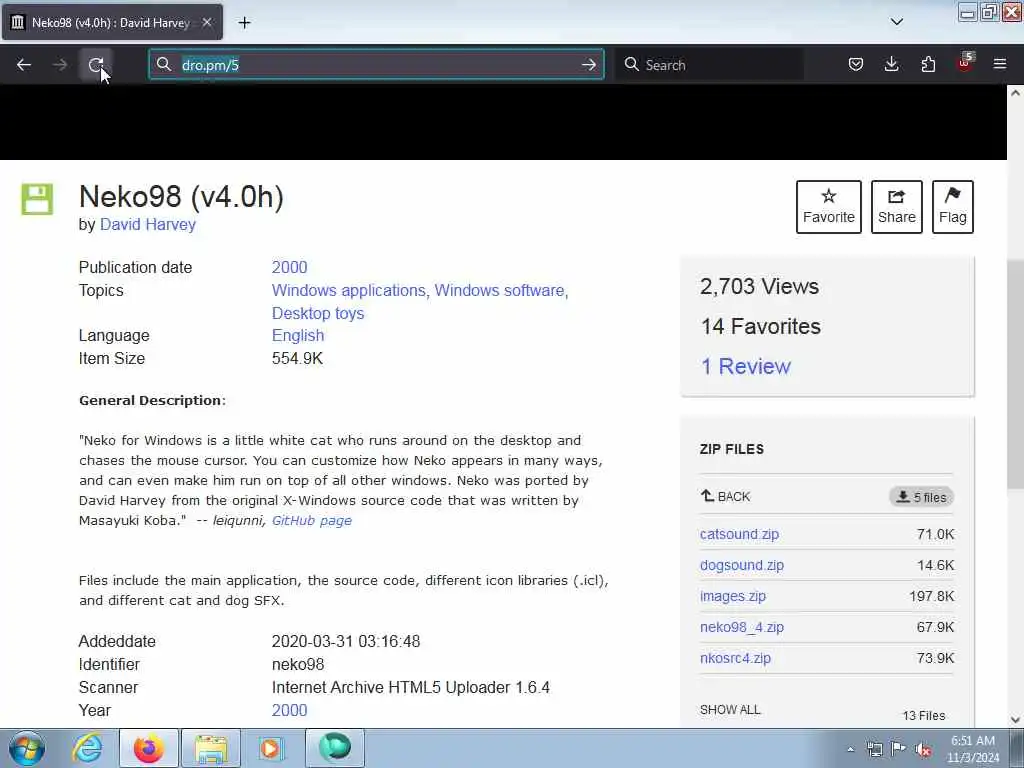Click the page scrollbar up arrow
This screenshot has width=1024, height=768.
1015,93
